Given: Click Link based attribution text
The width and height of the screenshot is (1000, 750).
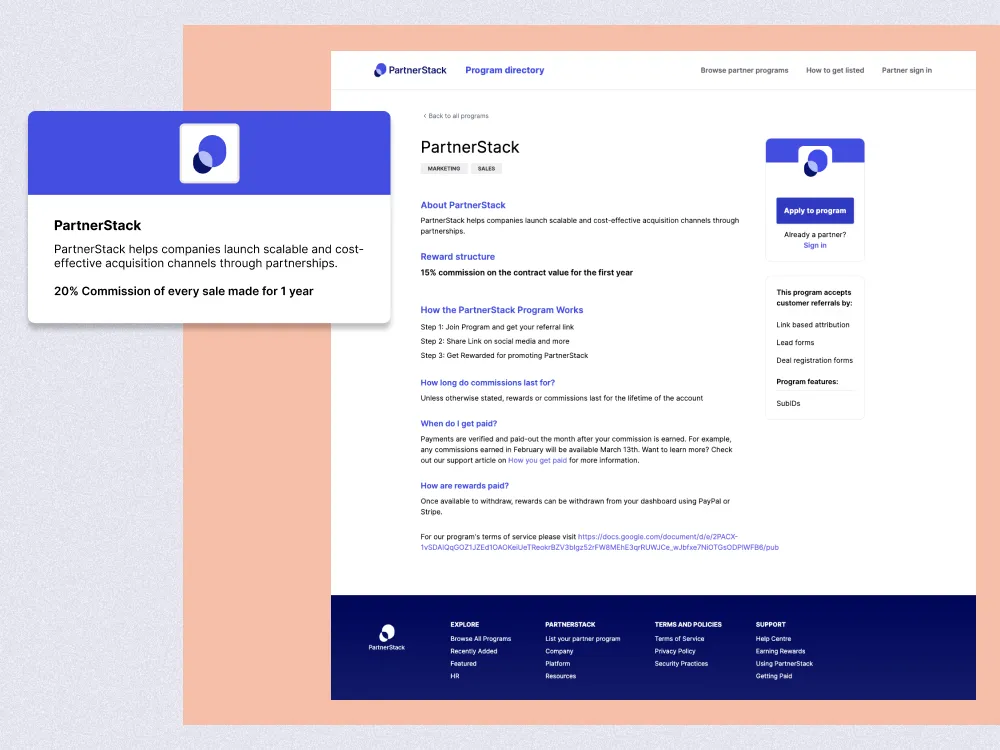Looking at the screenshot, I should coord(812,325).
